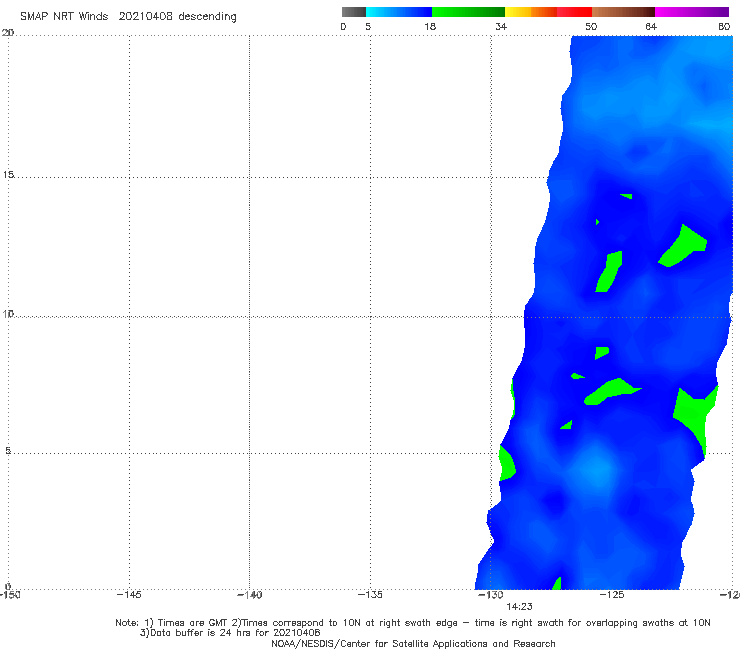Screen dimensions: 740x650
Task: Click the swath time label '14:23'
Action: (519, 607)
